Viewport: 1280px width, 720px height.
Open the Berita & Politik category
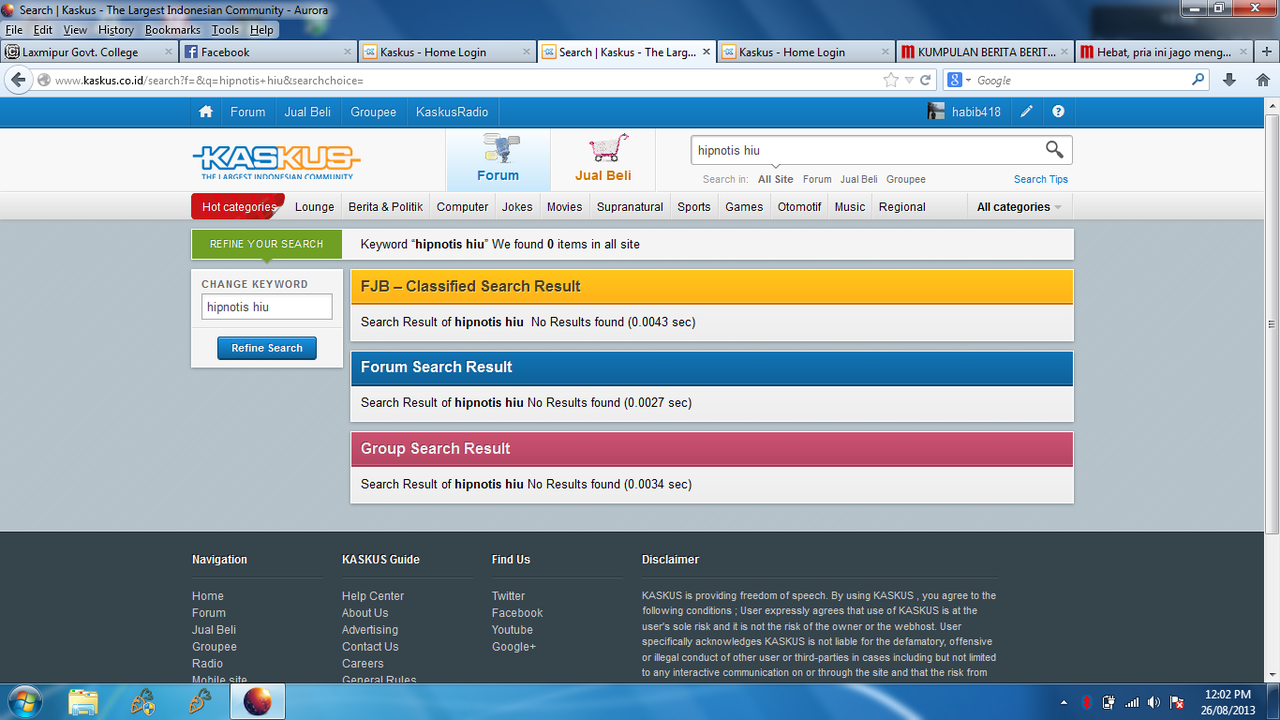(x=385, y=207)
